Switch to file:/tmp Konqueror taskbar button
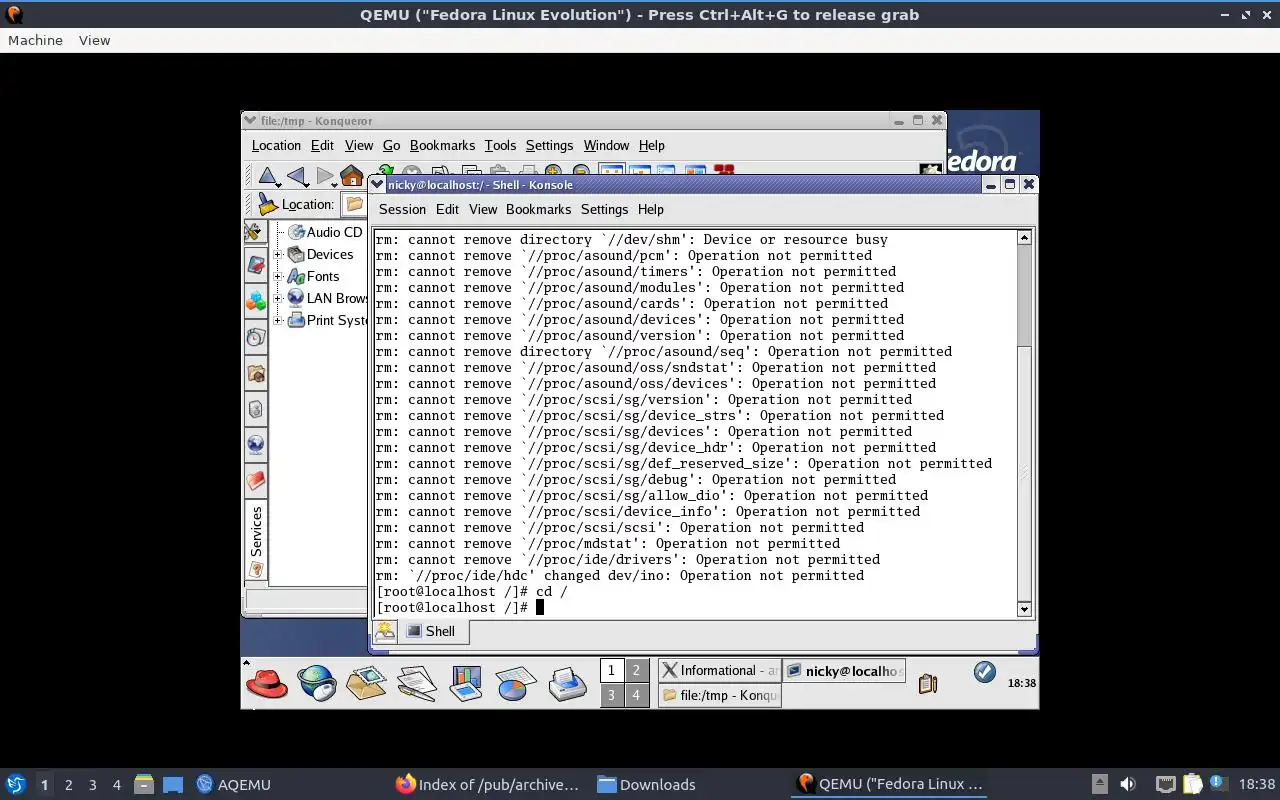Screen dimensions: 1280x800 click(x=720, y=695)
